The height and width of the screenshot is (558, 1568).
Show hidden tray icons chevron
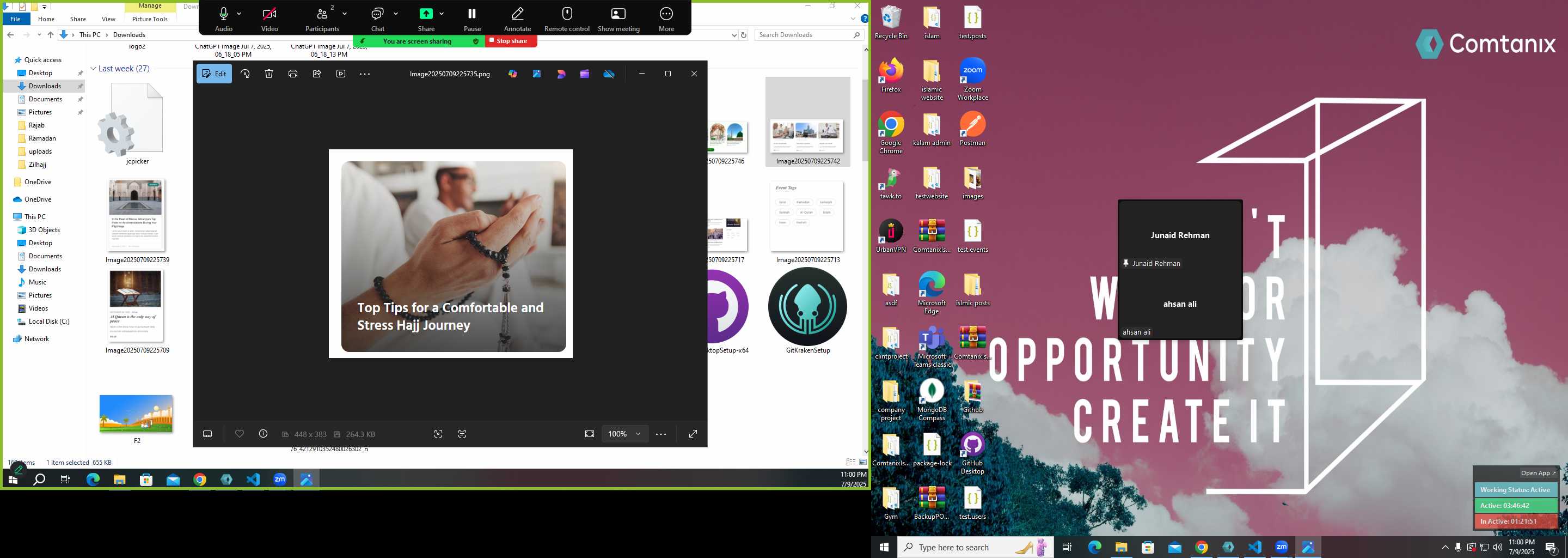tap(1445, 547)
